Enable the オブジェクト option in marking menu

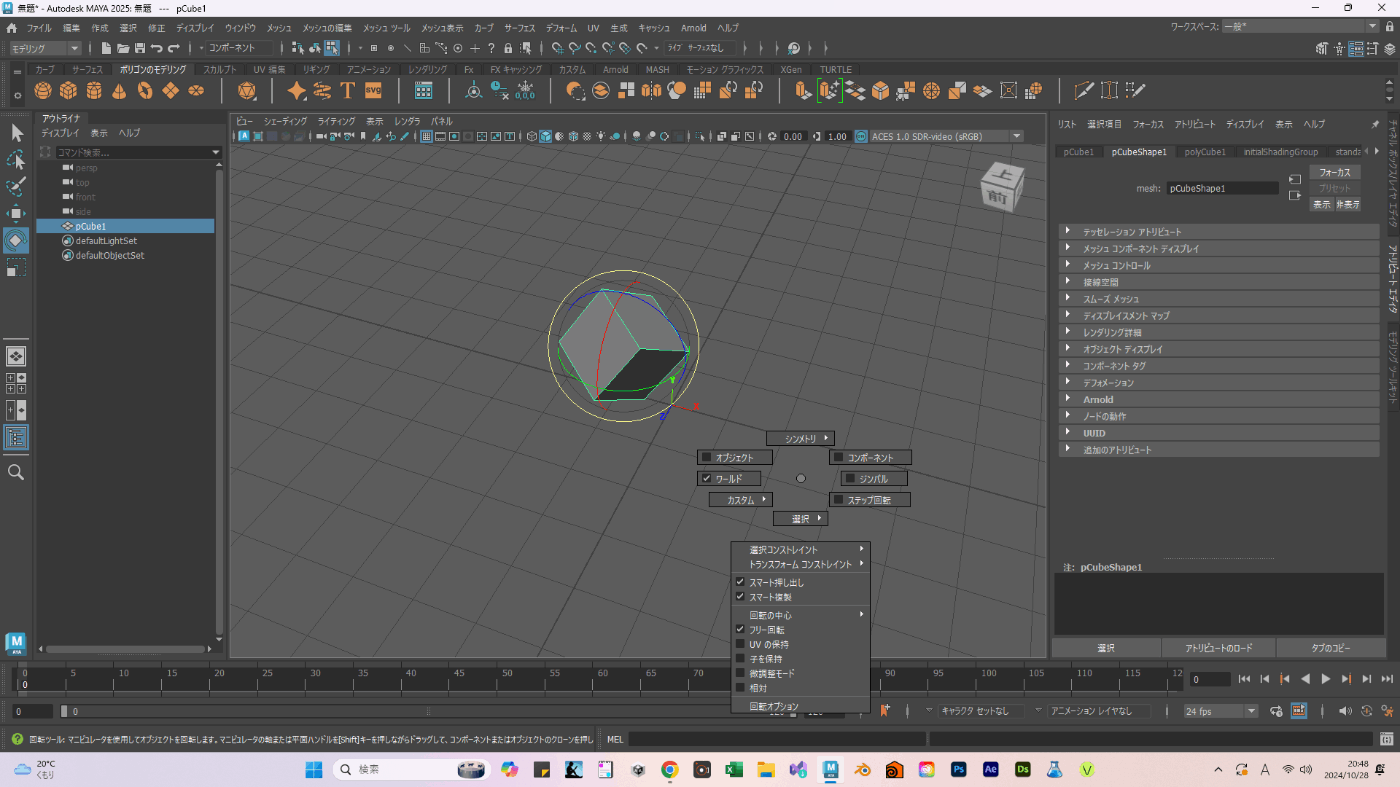tap(736, 457)
